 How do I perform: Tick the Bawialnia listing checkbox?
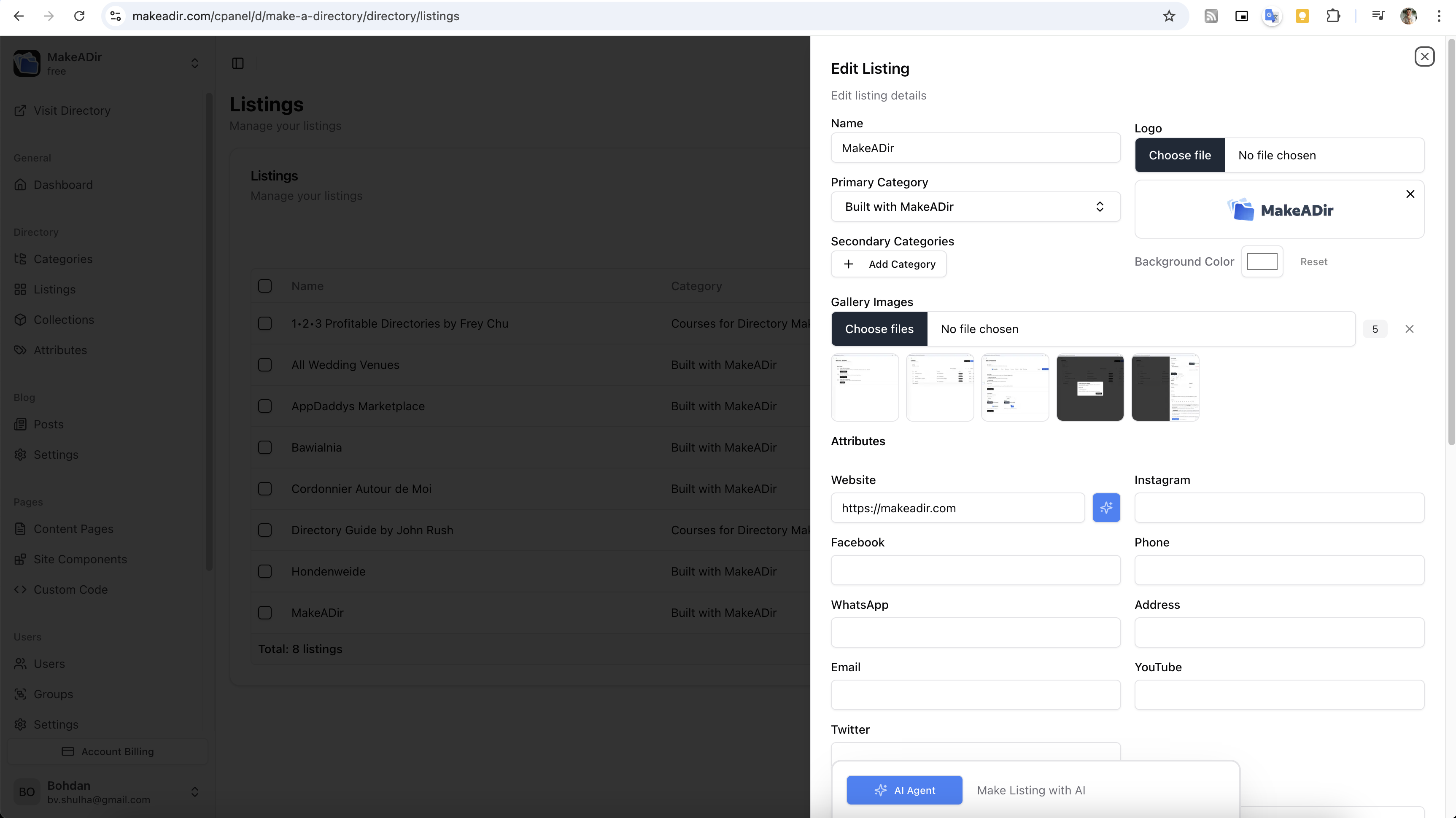pyautogui.click(x=264, y=447)
